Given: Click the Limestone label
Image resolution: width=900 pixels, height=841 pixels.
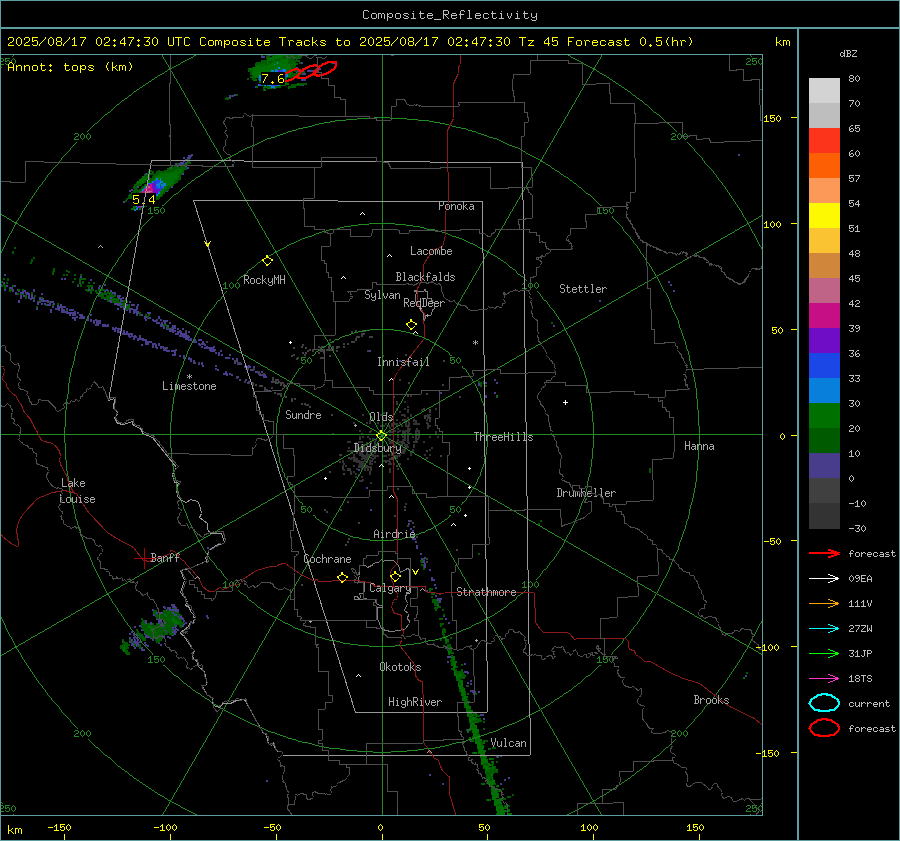Looking at the screenshot, I should pos(189,386).
